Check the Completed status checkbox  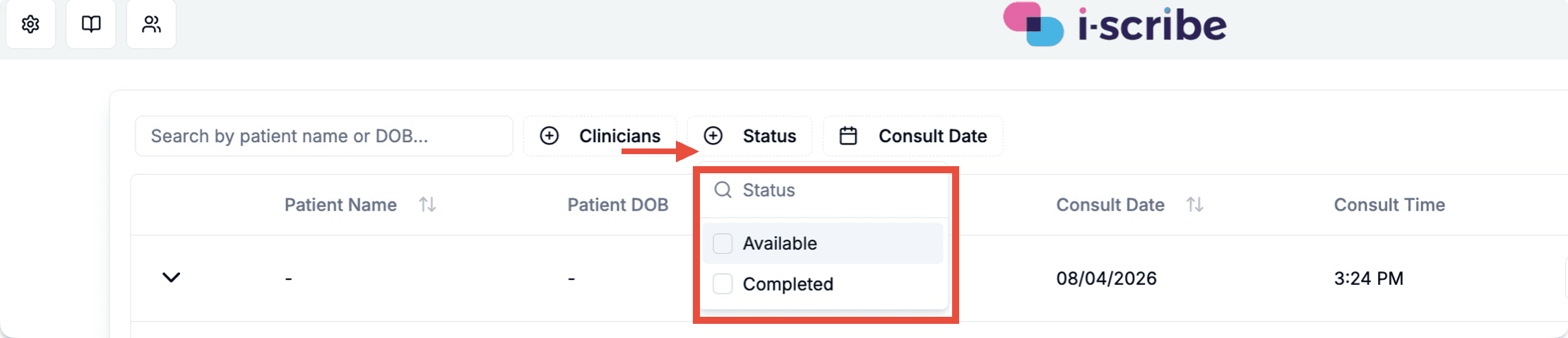(723, 284)
